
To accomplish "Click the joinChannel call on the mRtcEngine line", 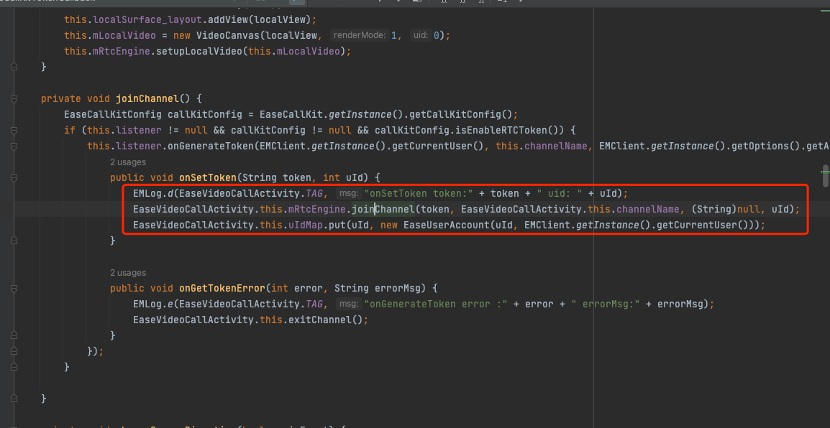I will click(x=383, y=210).
